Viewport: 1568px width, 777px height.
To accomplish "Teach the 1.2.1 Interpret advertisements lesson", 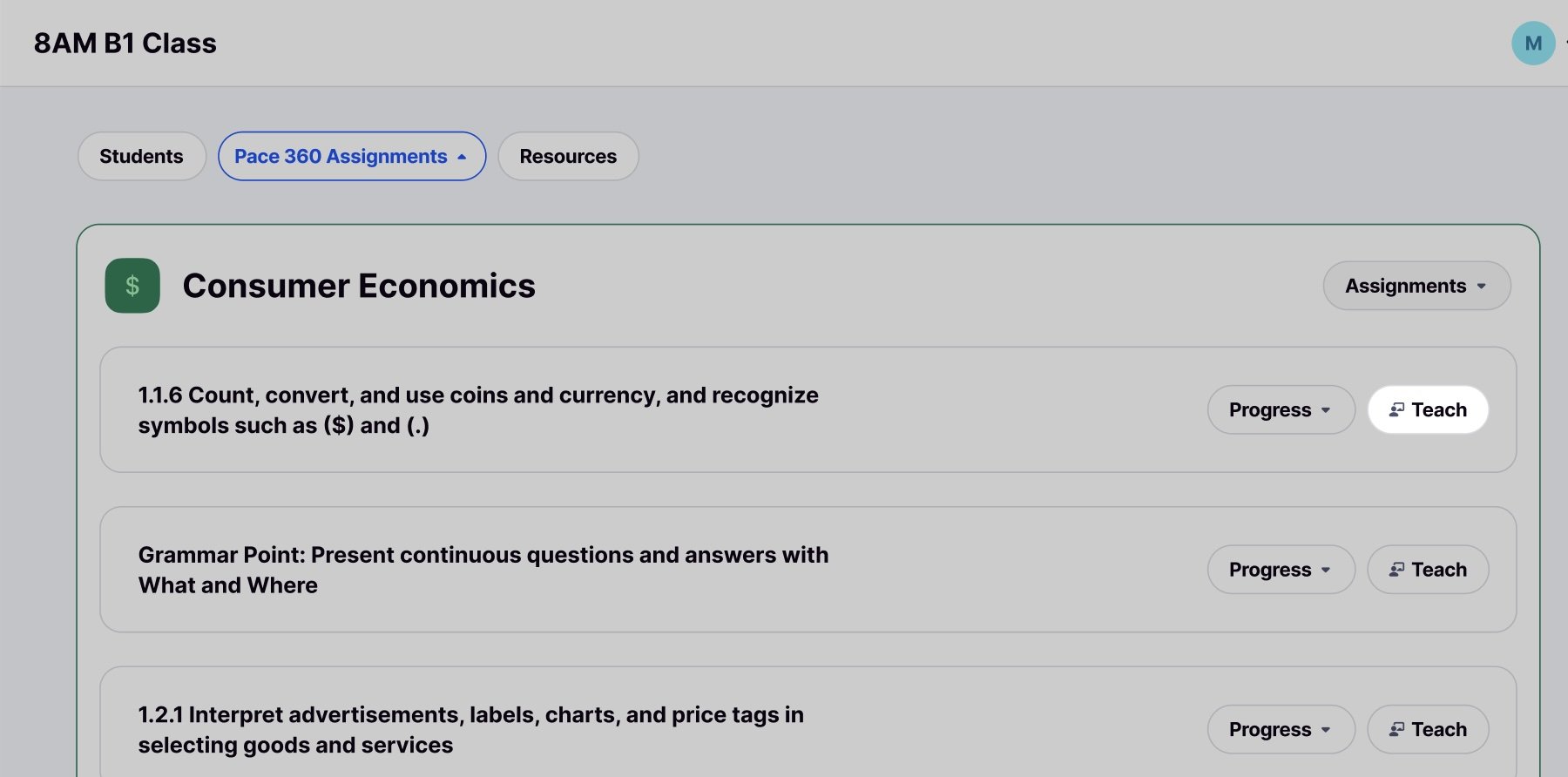I will pyautogui.click(x=1428, y=729).
